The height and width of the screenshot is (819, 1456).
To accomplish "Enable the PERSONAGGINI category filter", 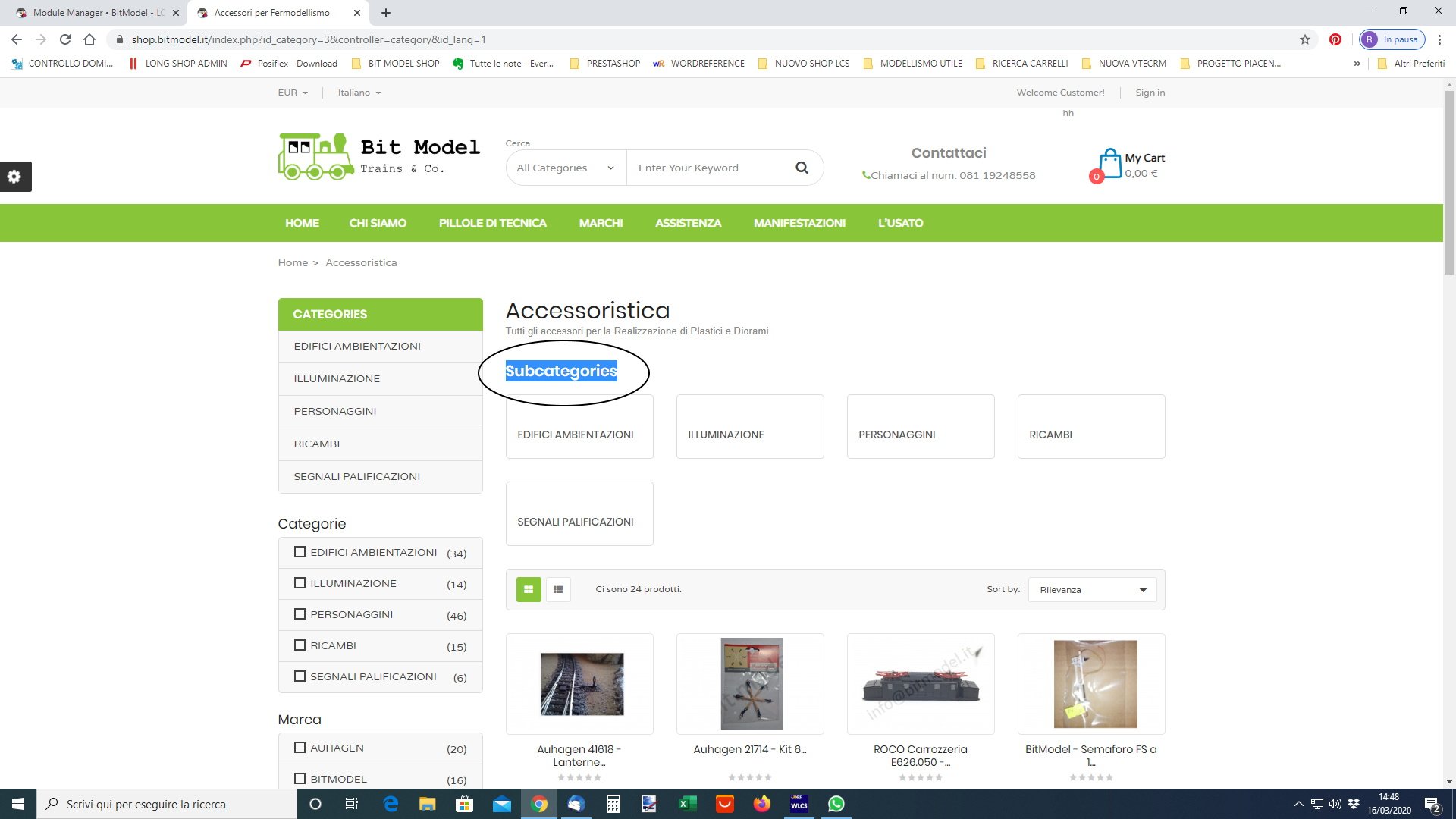I will coord(300,614).
